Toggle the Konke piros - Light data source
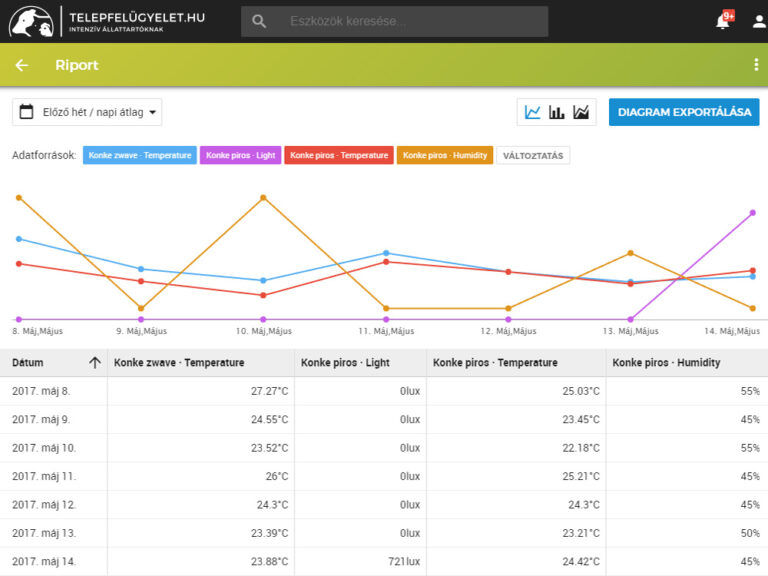The image size is (768, 576). pos(240,155)
